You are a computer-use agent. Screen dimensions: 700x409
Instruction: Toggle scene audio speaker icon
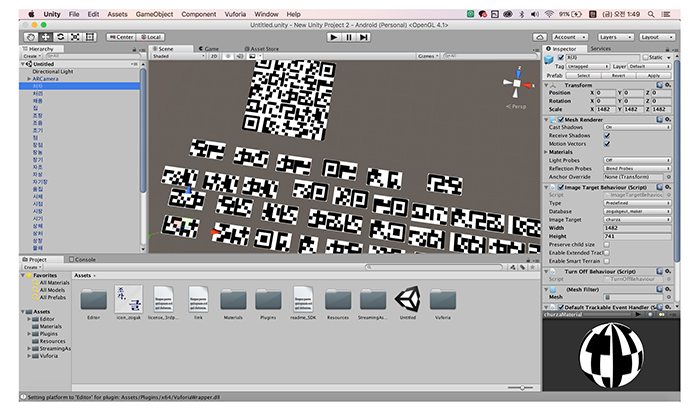pos(240,56)
